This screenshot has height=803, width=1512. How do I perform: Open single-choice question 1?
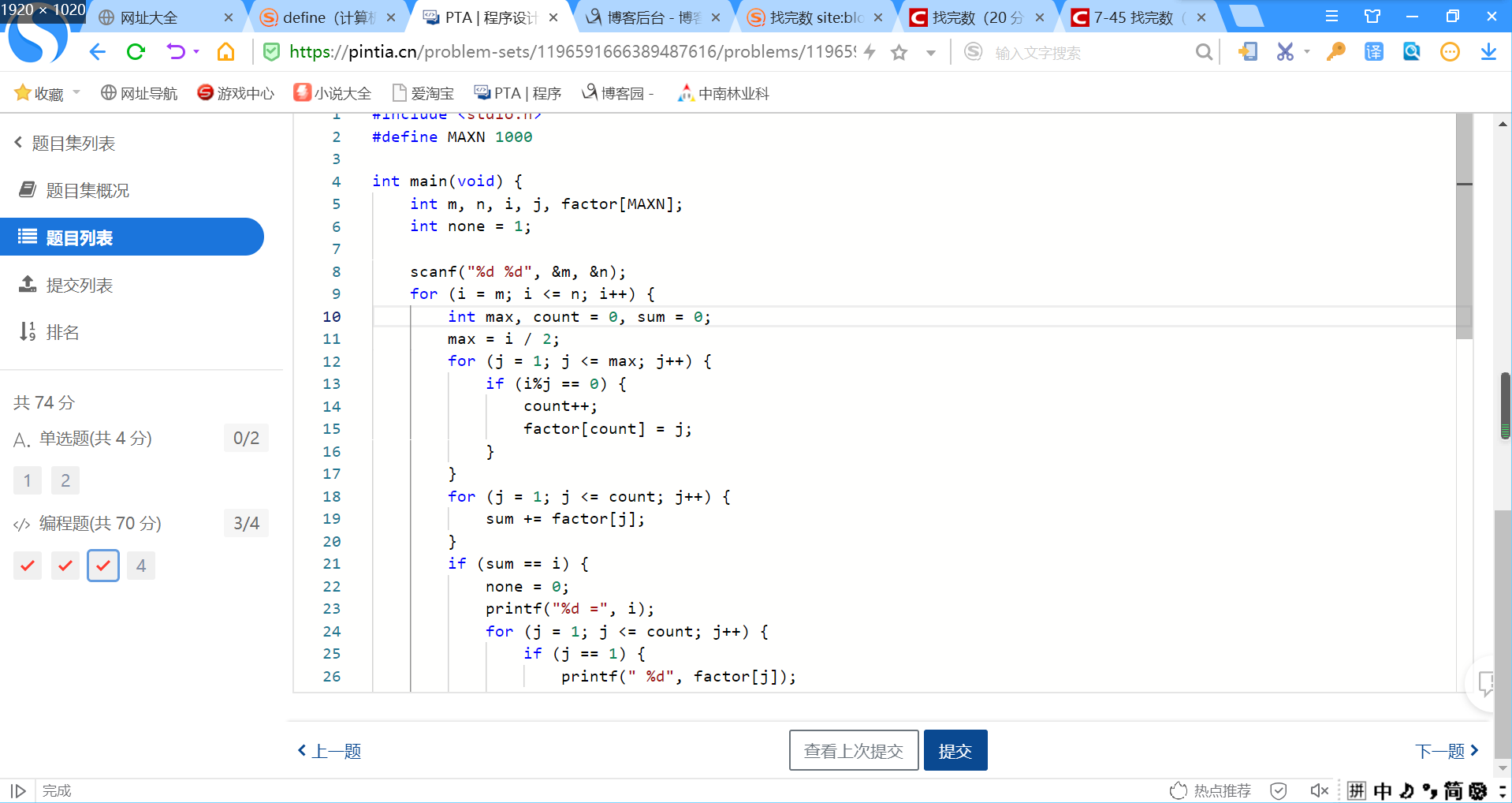coord(28,480)
